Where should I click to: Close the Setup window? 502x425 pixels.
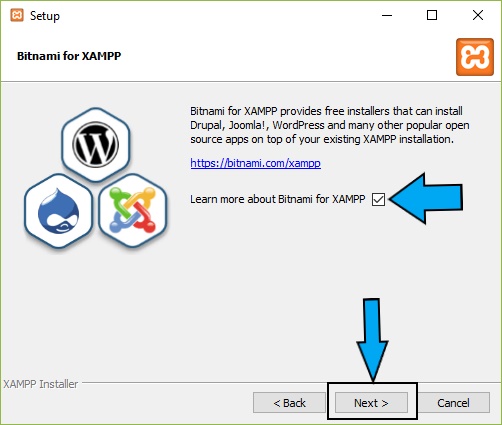478,15
